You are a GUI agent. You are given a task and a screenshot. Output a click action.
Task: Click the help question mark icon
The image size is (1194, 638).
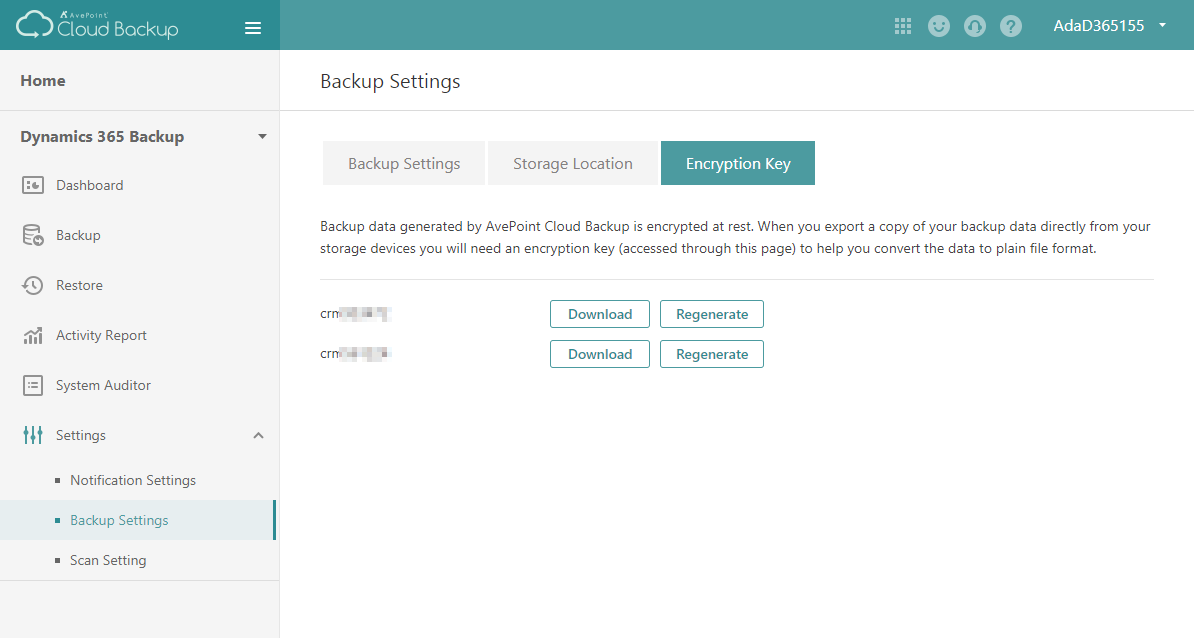point(1011,26)
